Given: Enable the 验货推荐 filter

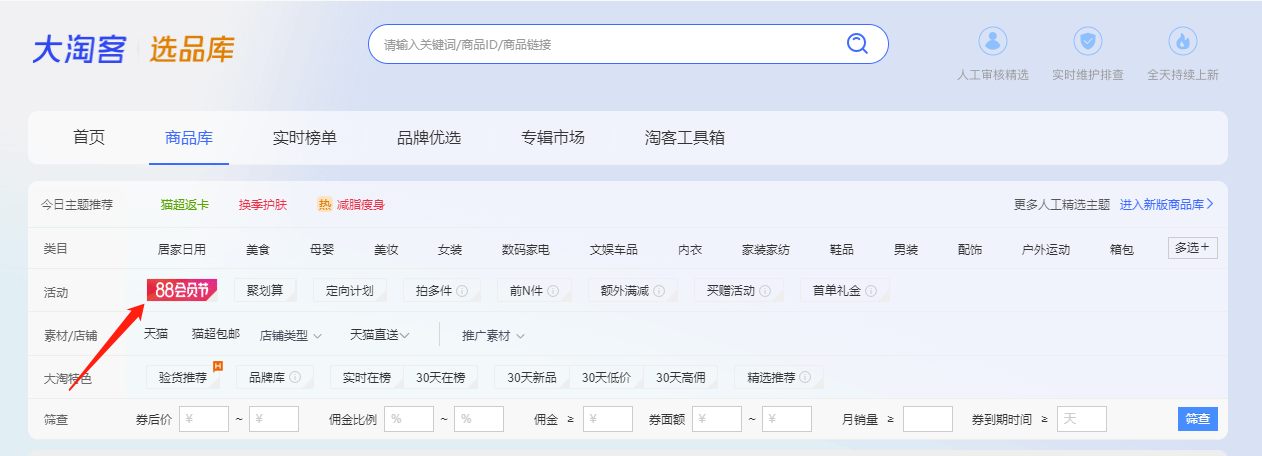Looking at the screenshot, I should point(183,378).
